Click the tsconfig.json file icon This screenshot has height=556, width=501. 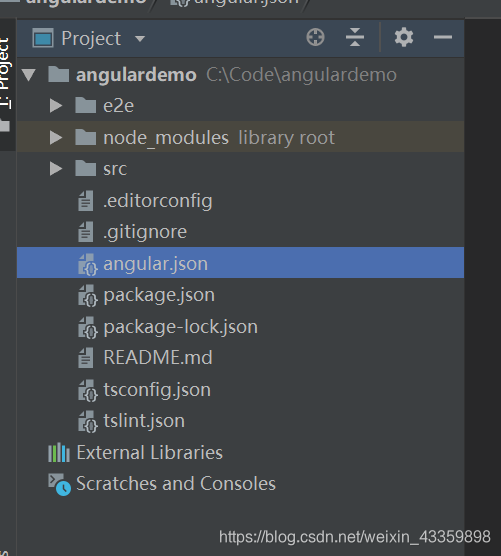(x=88, y=390)
